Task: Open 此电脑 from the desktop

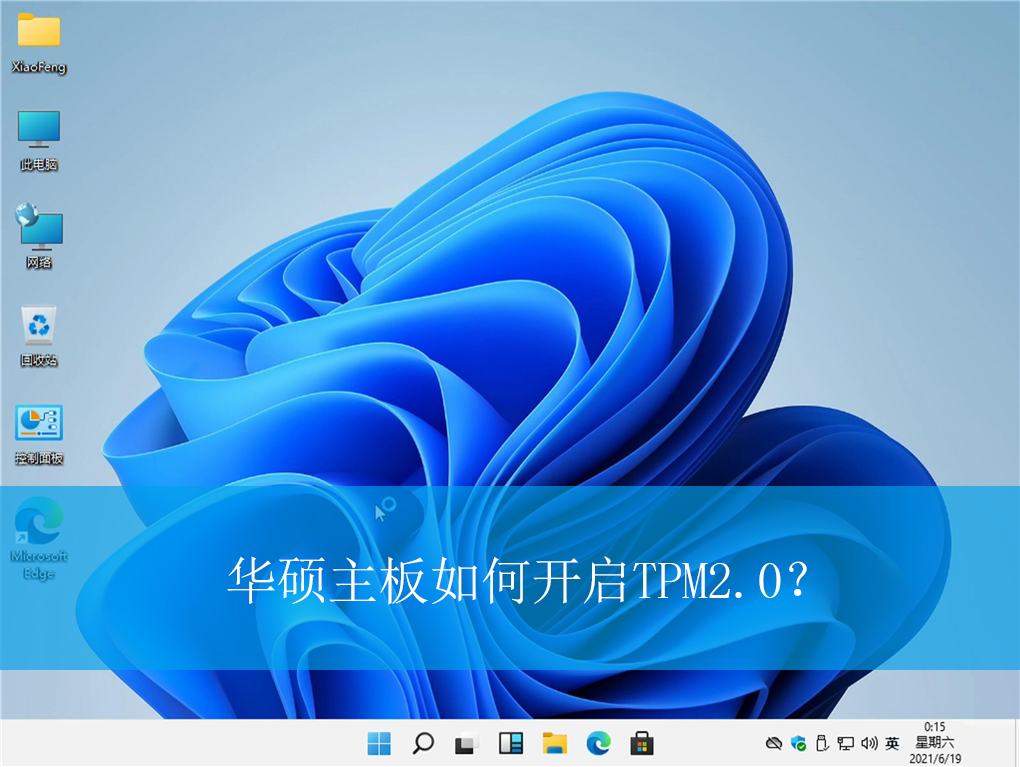Action: pyautogui.click(x=38, y=128)
